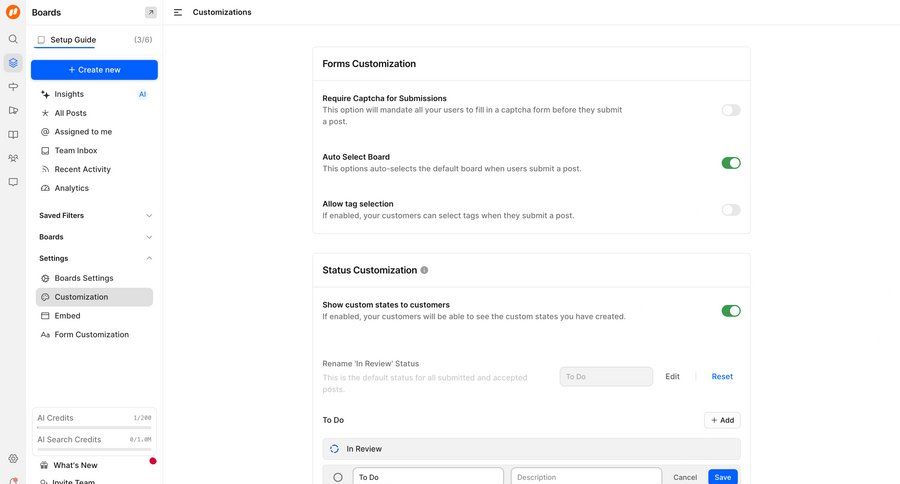Open the roadmap signpost icon in rail
Image resolution: width=900 pixels, height=484 pixels.
[x=13, y=87]
